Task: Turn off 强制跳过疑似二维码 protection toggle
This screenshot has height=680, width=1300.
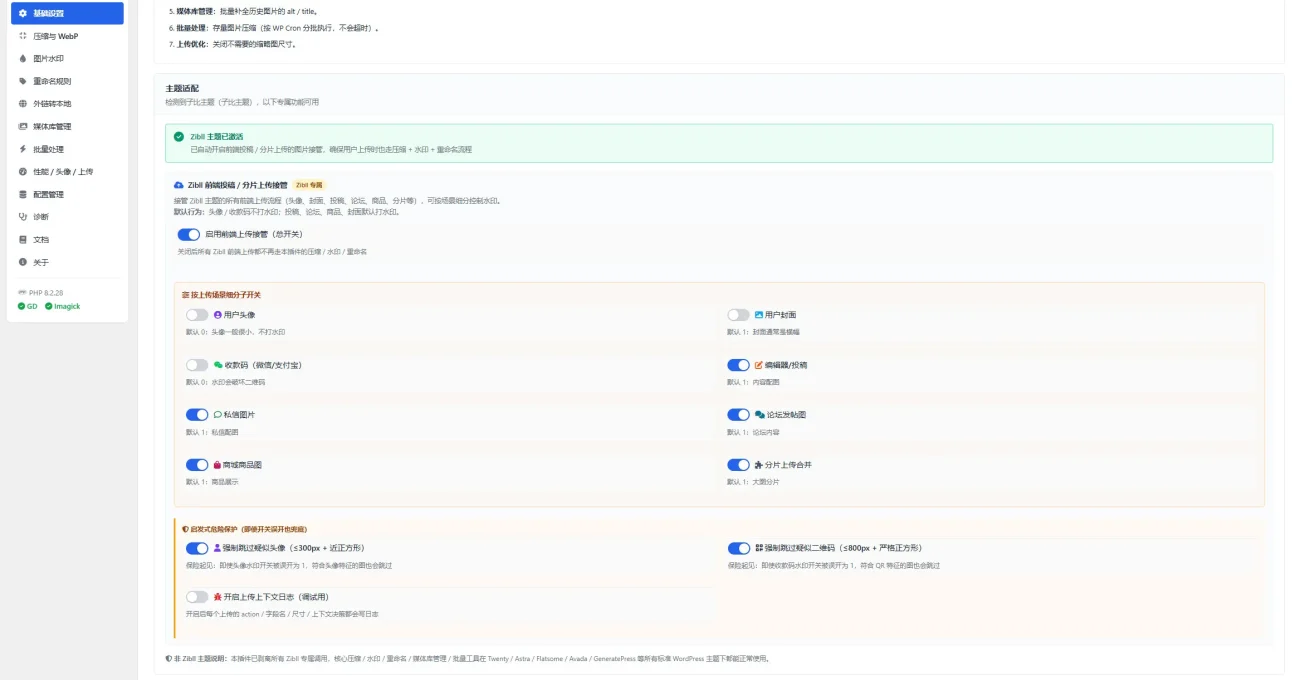Action: (738, 548)
